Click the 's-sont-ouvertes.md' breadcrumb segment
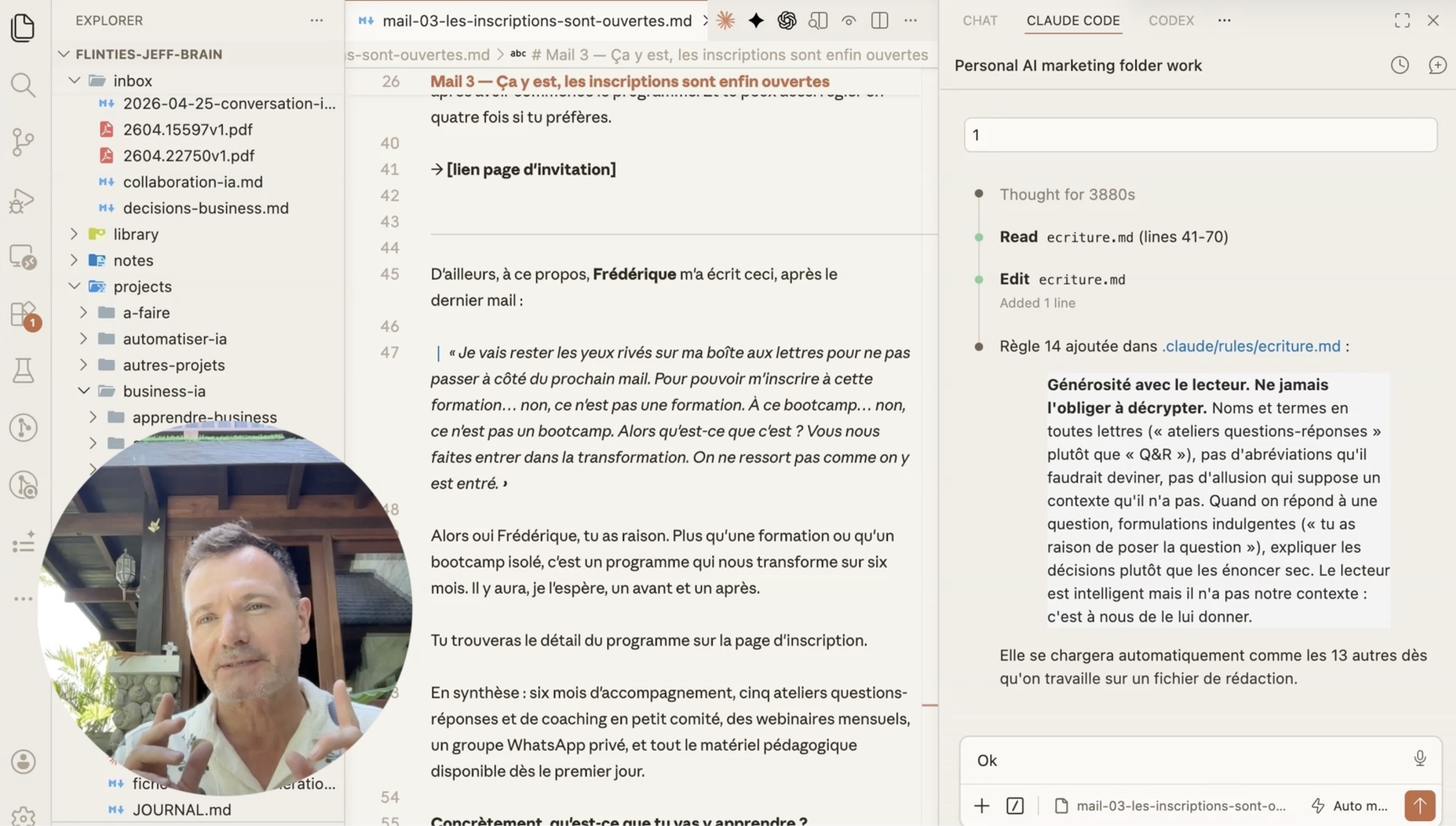The height and width of the screenshot is (826, 1456). (x=418, y=54)
